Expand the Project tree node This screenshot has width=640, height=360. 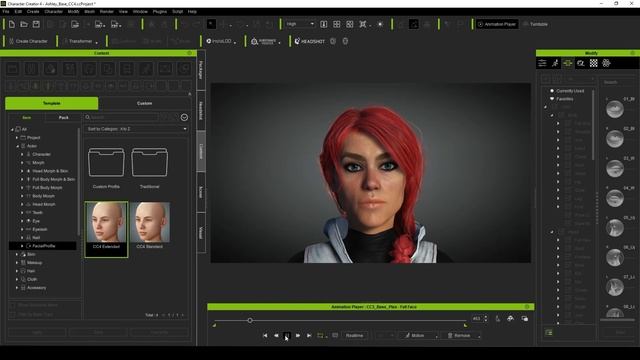[x=17, y=138]
